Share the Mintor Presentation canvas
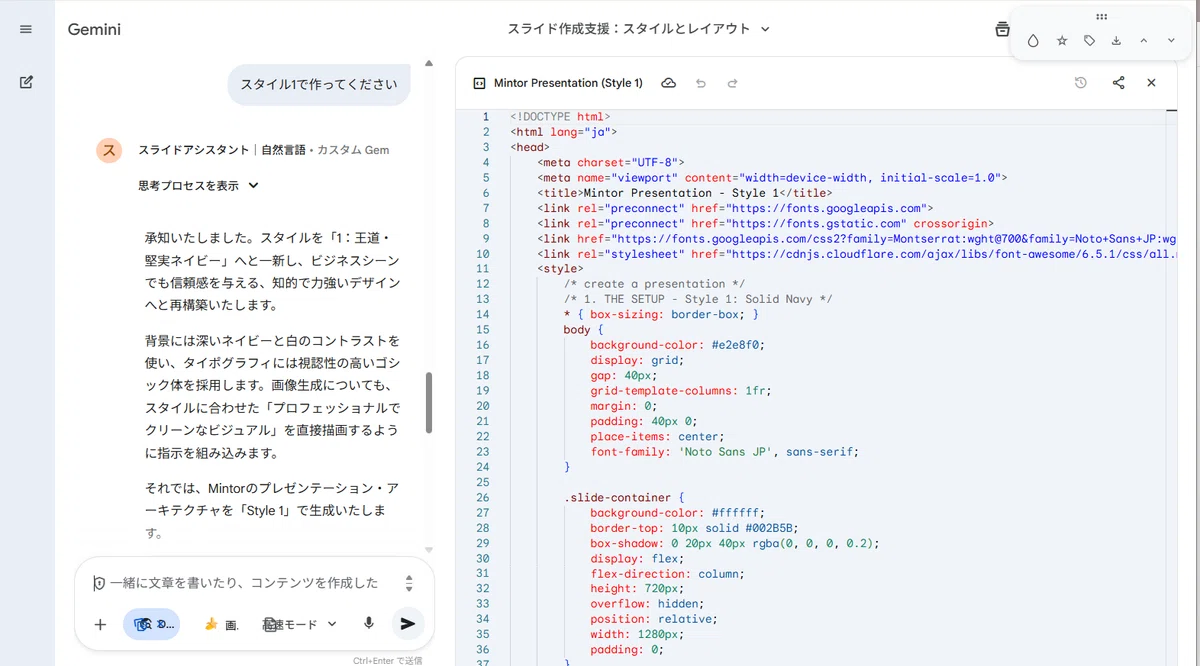Viewport: 1200px width, 666px height. (1118, 83)
